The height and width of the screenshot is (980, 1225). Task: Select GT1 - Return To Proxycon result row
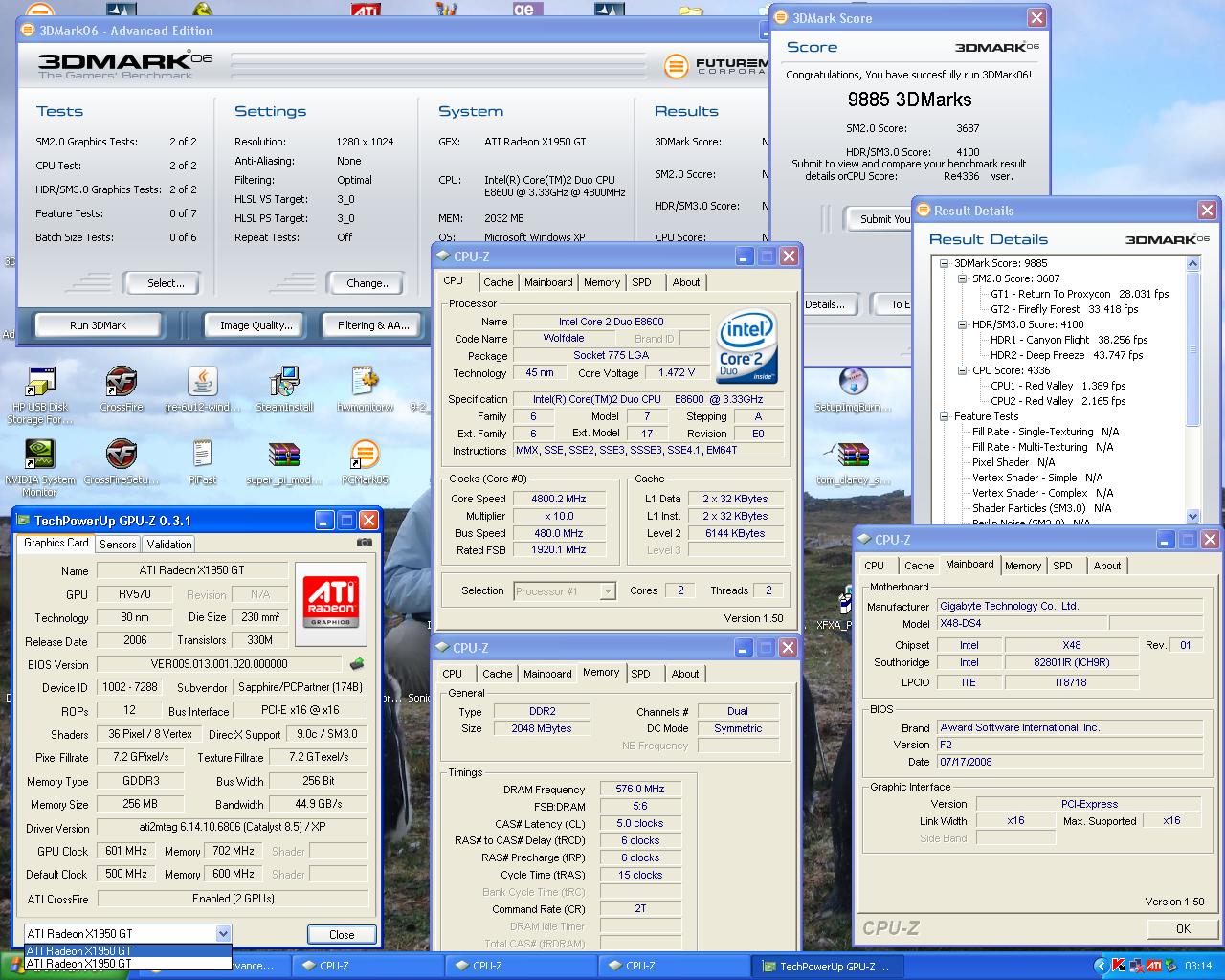click(1080, 294)
